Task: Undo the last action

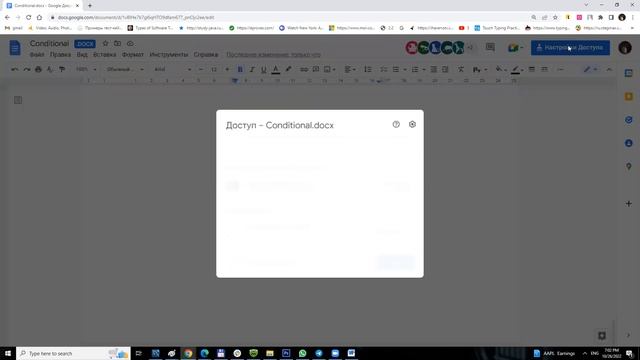Action: [x=15, y=69]
